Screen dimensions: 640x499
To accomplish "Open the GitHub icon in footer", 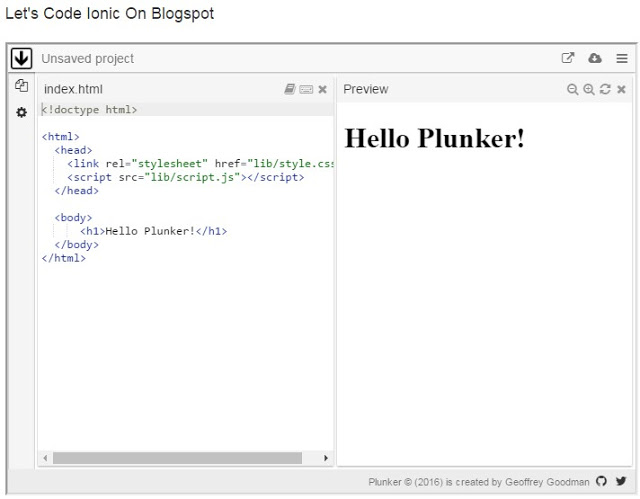I will 601,481.
